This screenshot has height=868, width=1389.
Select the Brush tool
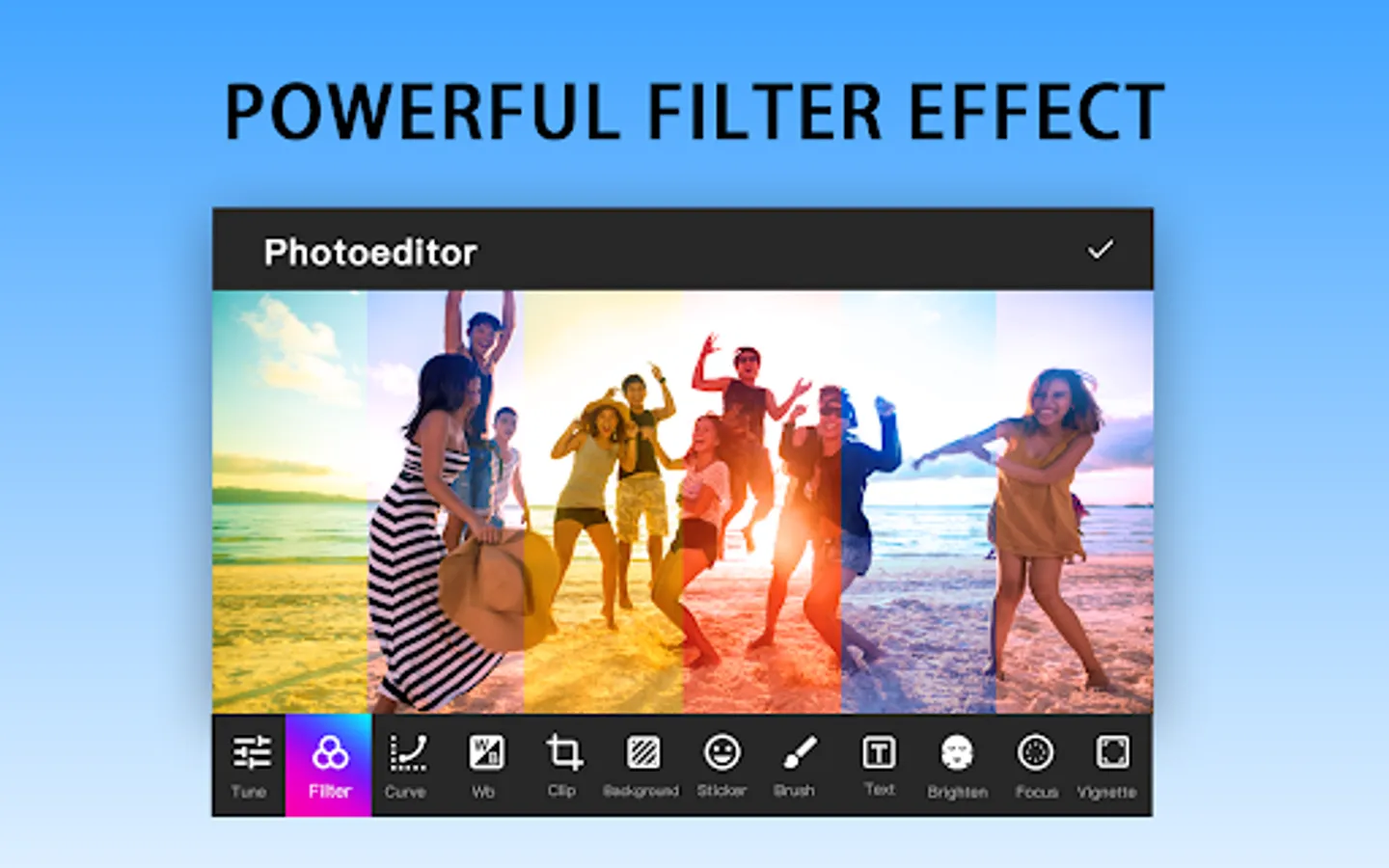pyautogui.click(x=796, y=766)
